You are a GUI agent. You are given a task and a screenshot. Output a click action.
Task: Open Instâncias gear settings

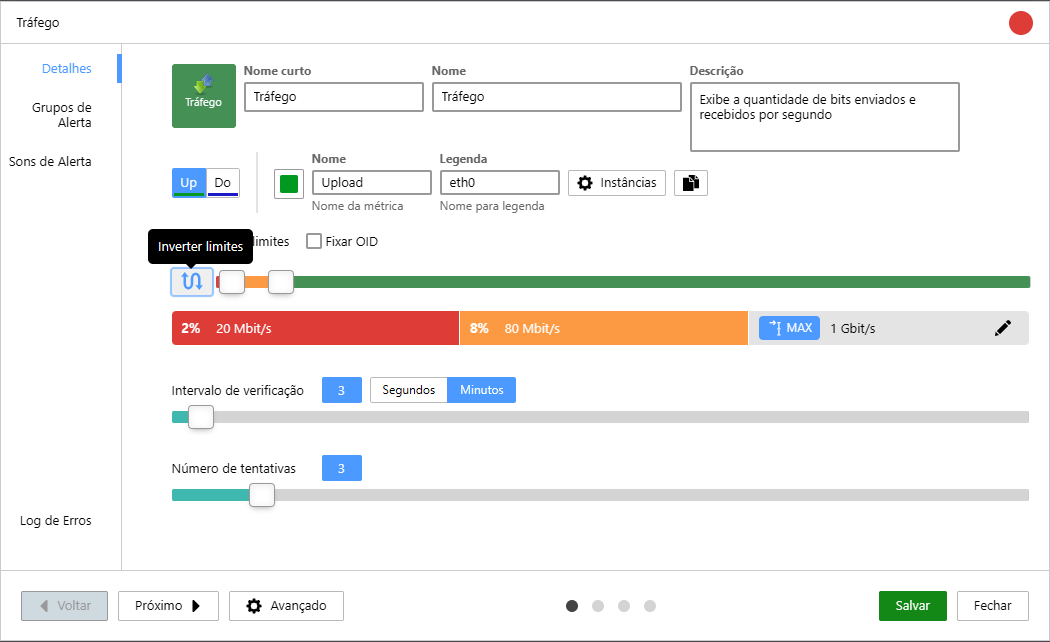[x=617, y=183]
